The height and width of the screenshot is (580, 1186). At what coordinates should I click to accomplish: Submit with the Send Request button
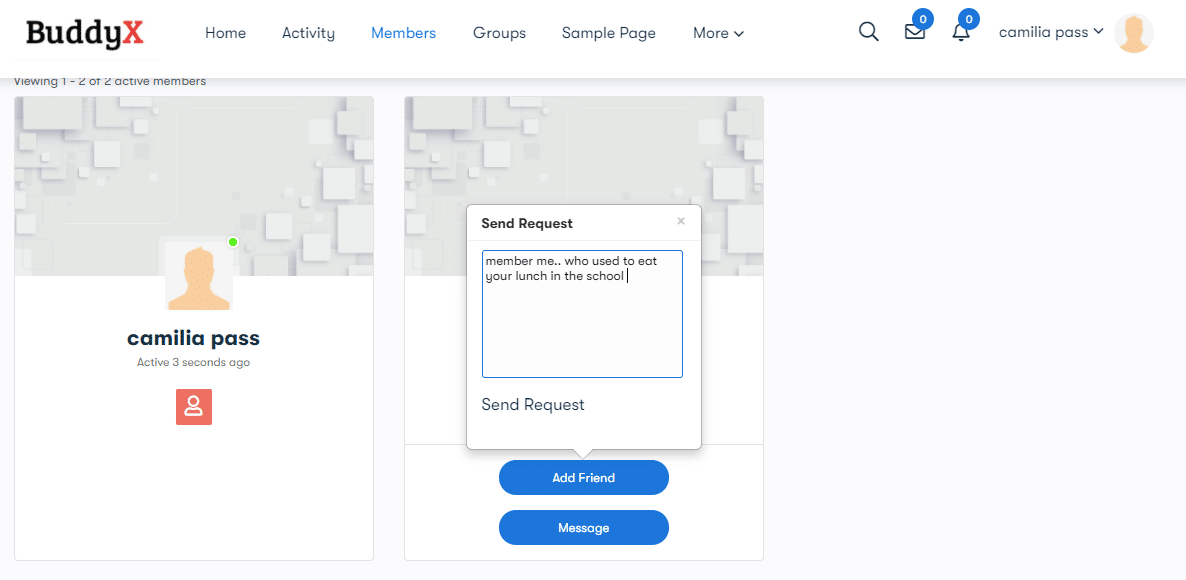click(531, 404)
